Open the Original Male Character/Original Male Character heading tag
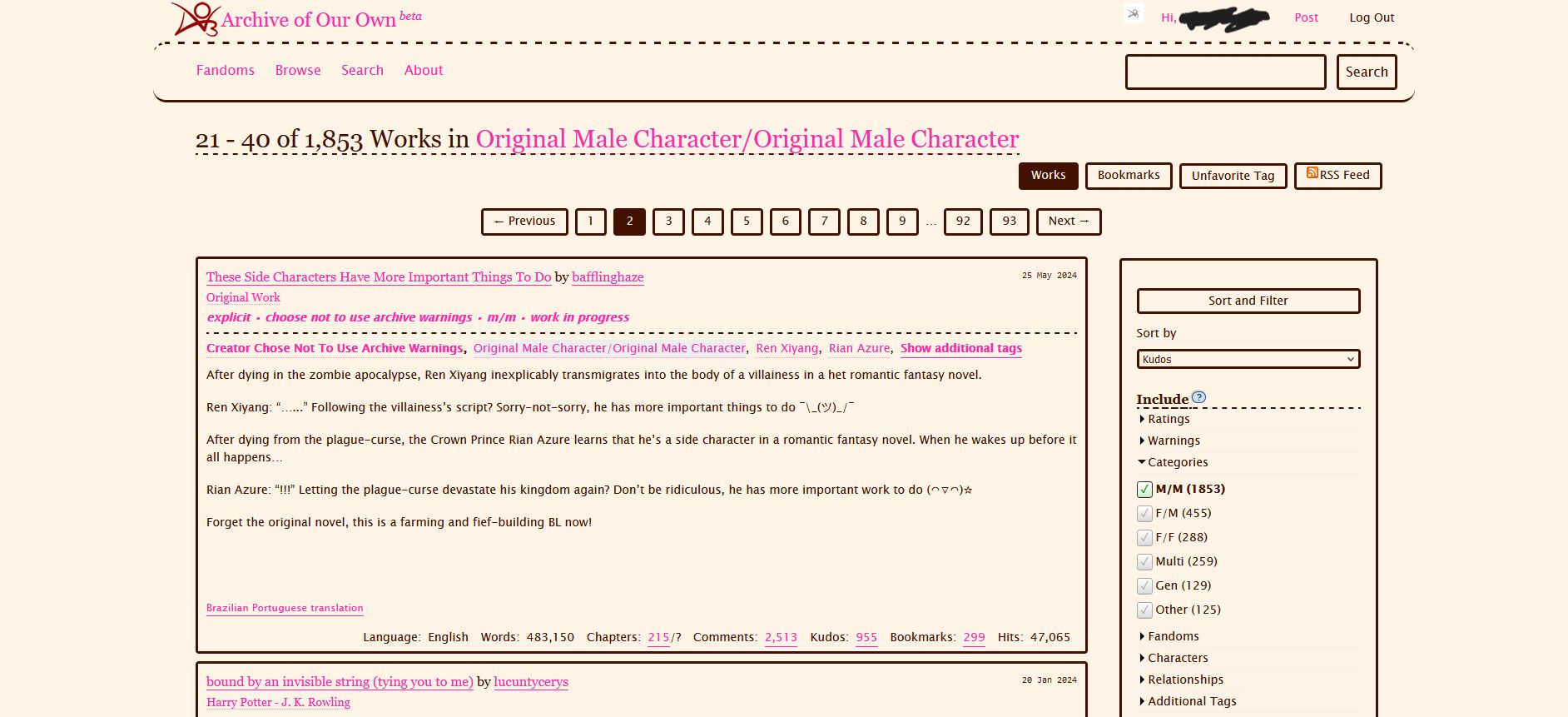The image size is (1568, 717). (x=747, y=139)
